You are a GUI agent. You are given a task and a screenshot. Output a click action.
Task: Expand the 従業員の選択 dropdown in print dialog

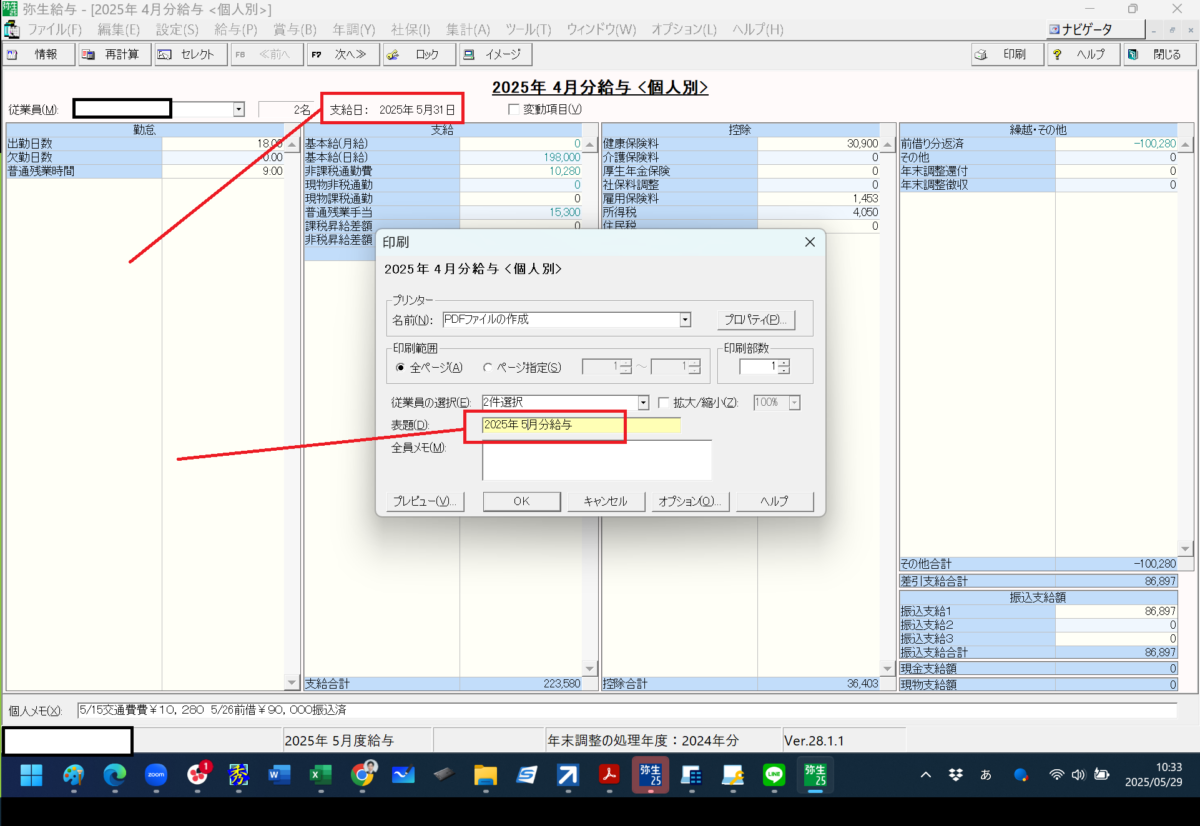[644, 402]
